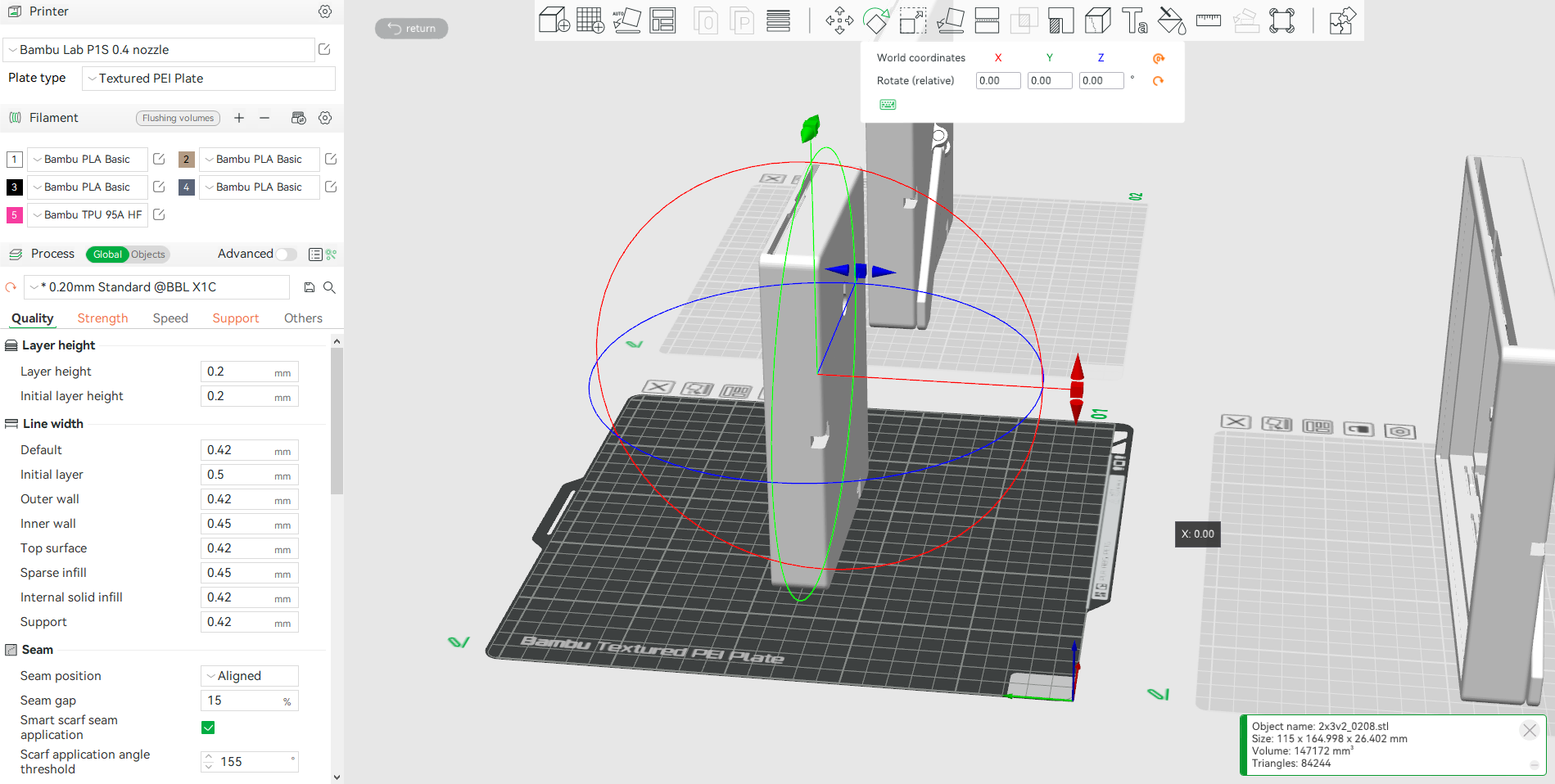Open the Assembly view puzzle icon
This screenshot has height=784, width=1555.
click(x=1342, y=20)
